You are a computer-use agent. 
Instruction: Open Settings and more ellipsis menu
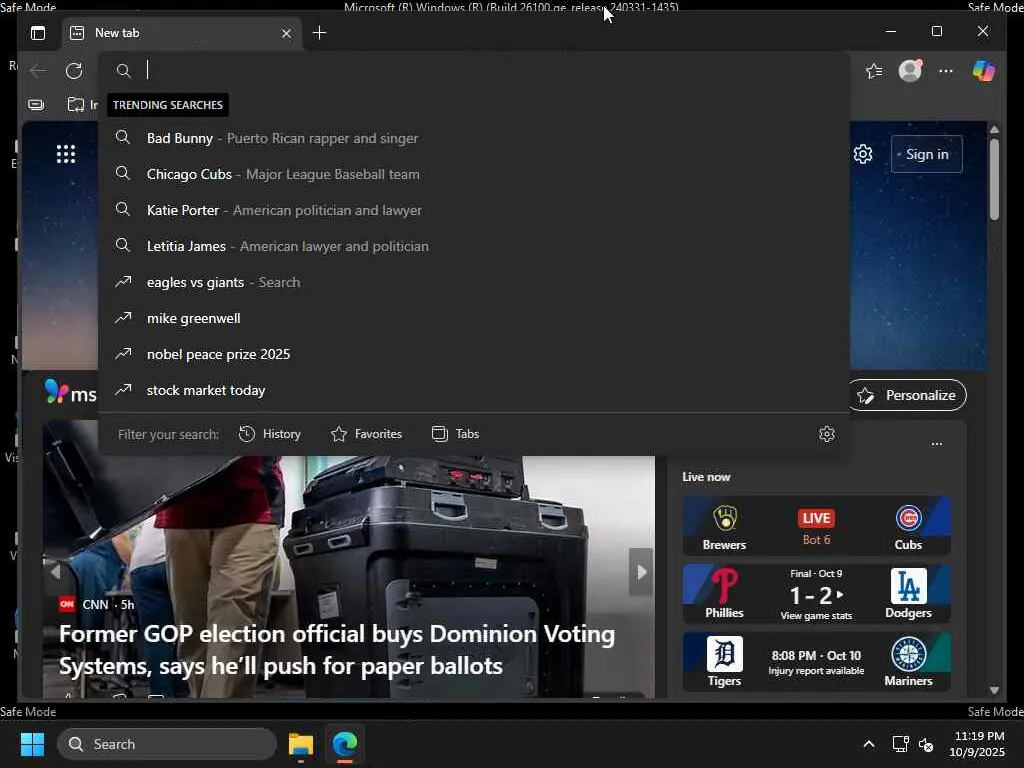946,71
